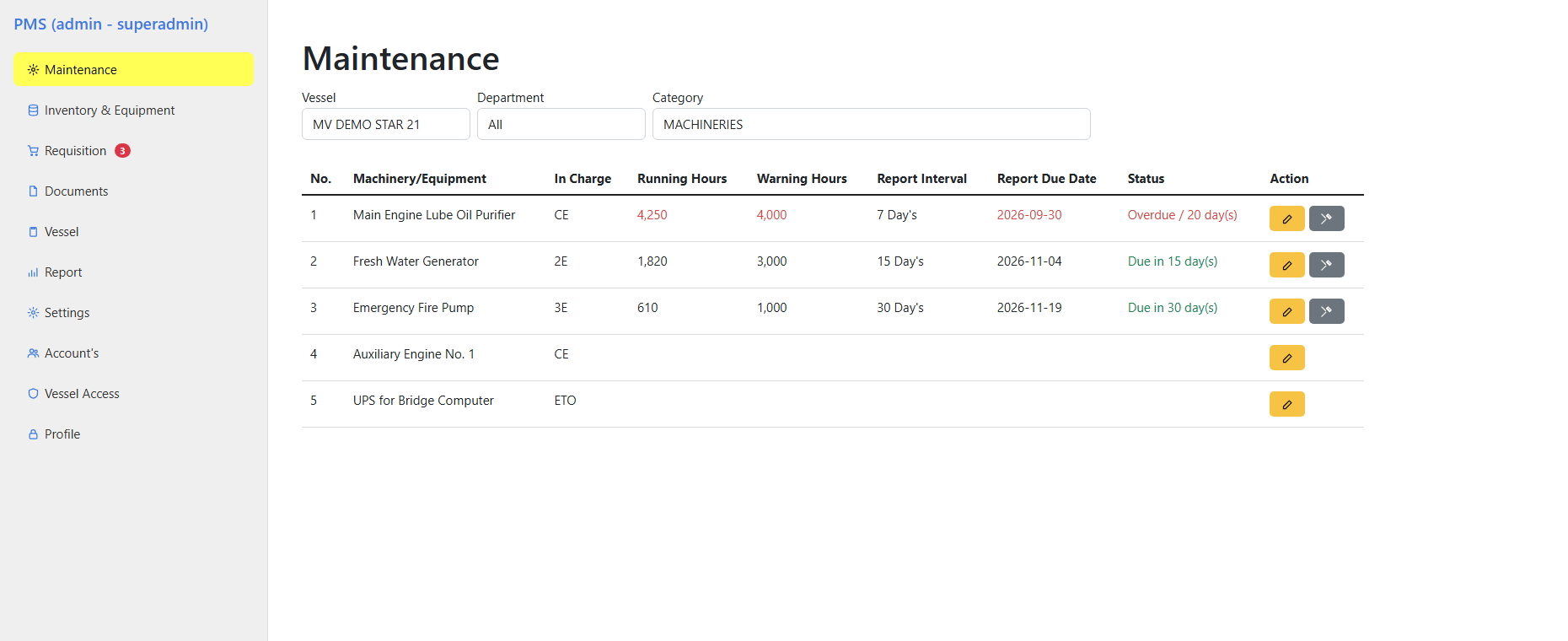
Task: Click the Vessel Access shield icon
Action: click(x=33, y=393)
